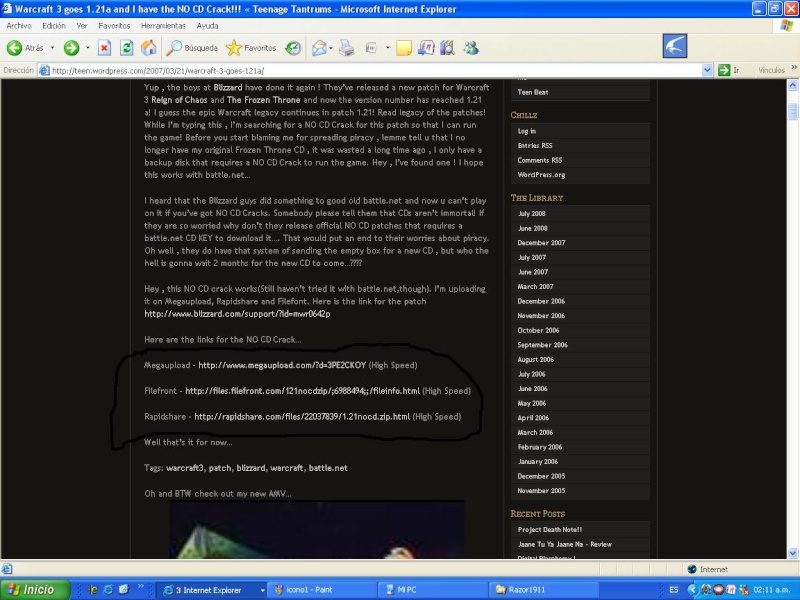Click the Log in sidebar link
The image size is (800, 600).
[527, 131]
